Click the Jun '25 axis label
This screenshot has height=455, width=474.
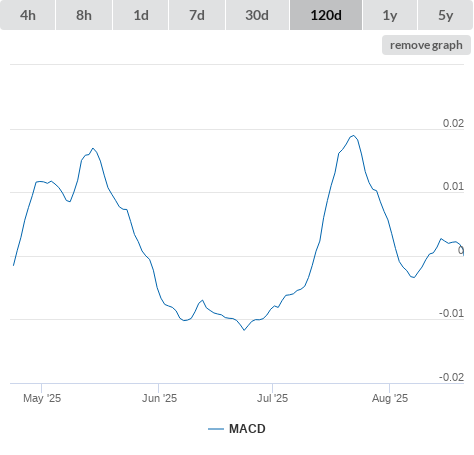(159, 398)
